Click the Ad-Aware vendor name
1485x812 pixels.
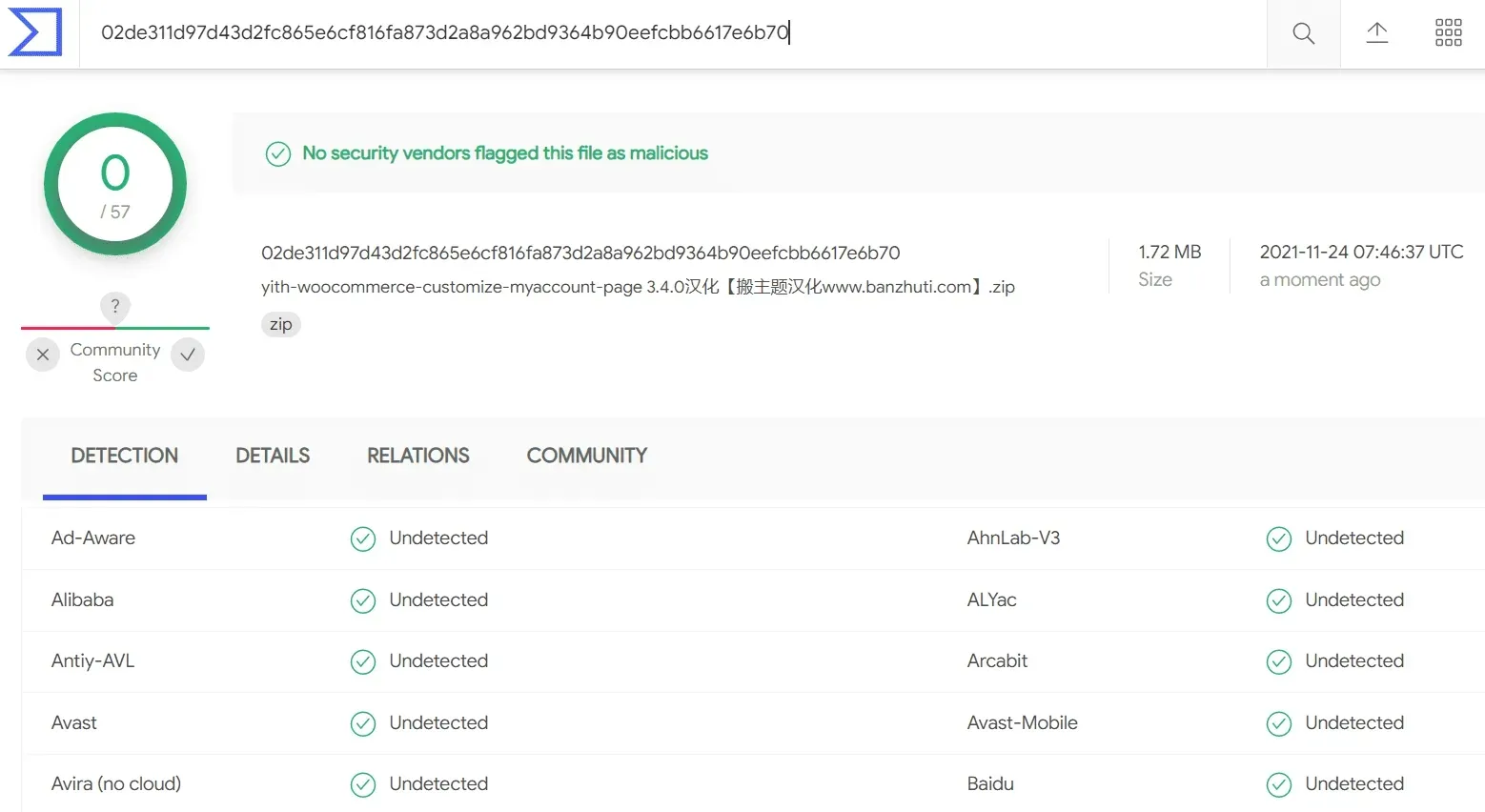[x=93, y=538]
